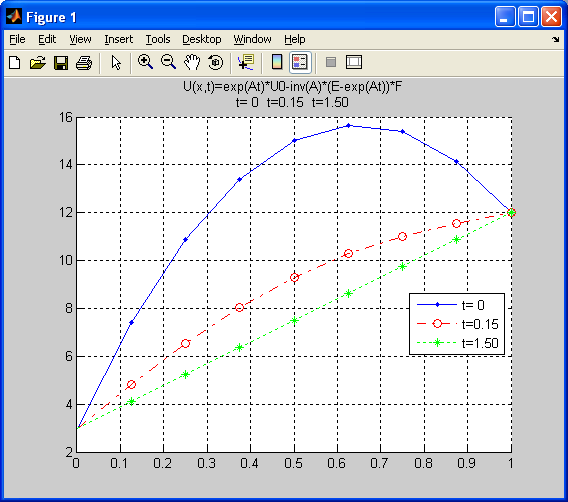Viewport: 568px width, 502px height.
Task: Insert a colorbar from the toolbar
Action: click(x=277, y=62)
